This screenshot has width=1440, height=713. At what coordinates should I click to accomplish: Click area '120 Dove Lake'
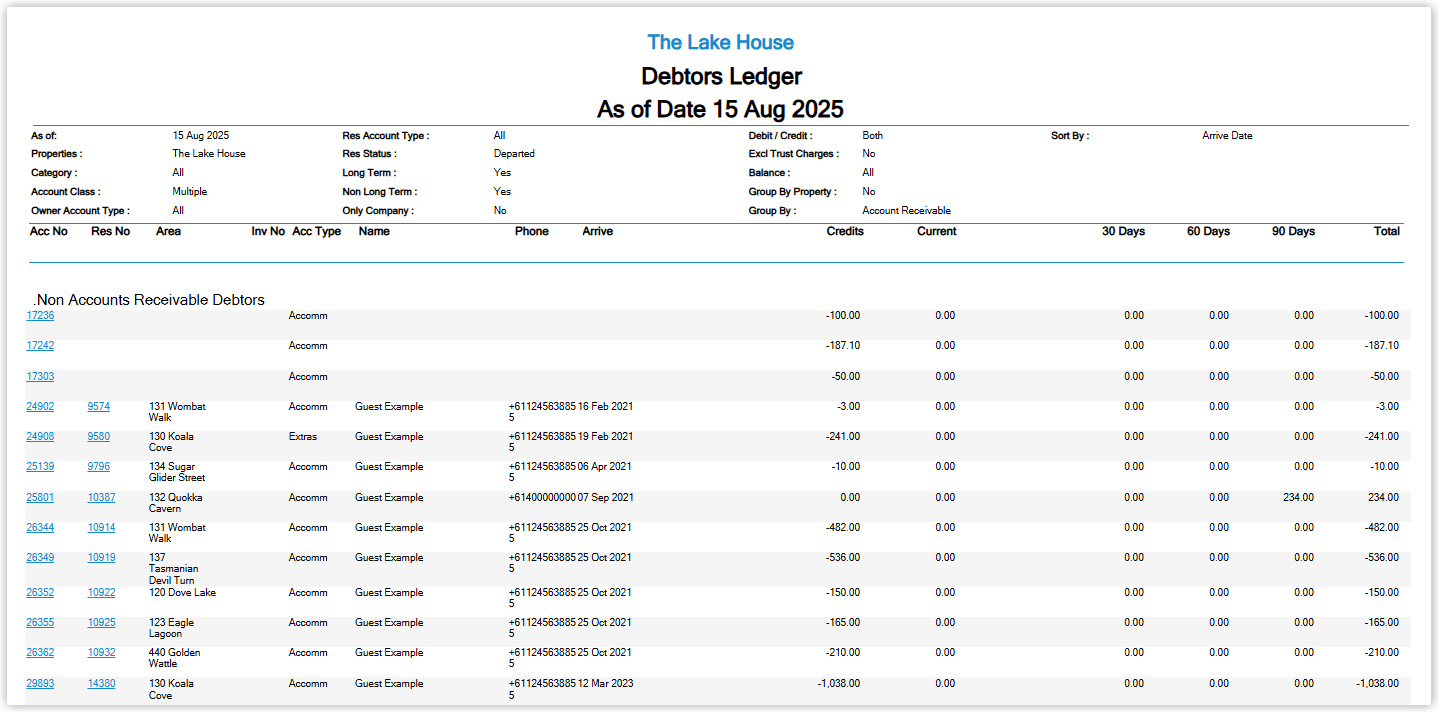pos(182,593)
